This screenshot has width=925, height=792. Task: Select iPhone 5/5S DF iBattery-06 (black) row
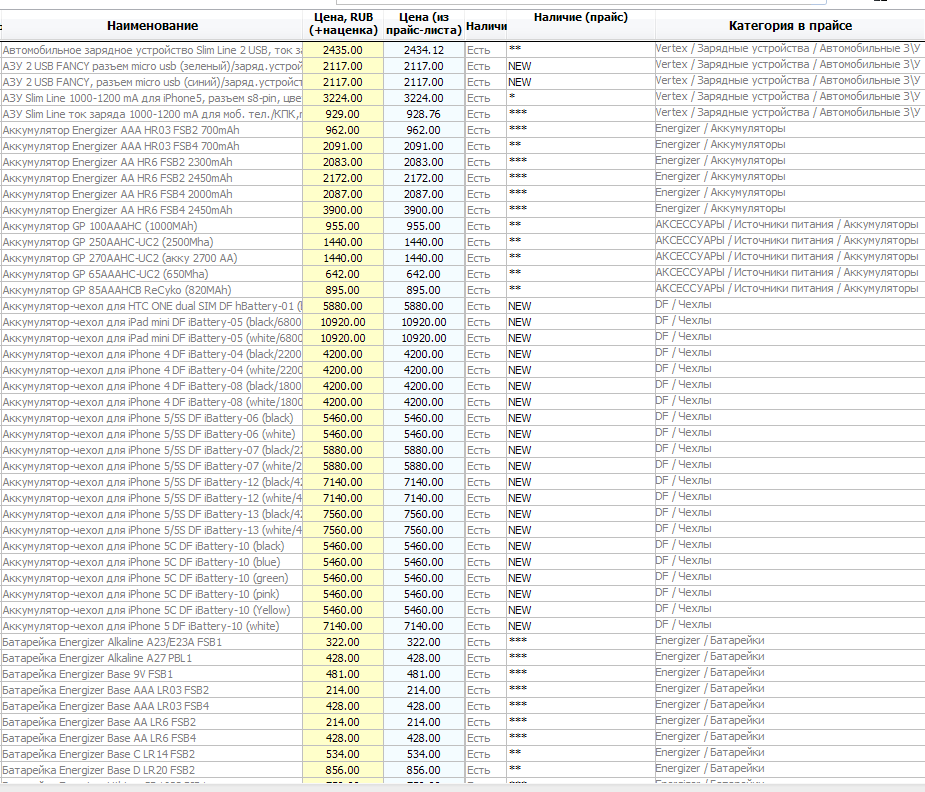coord(152,418)
